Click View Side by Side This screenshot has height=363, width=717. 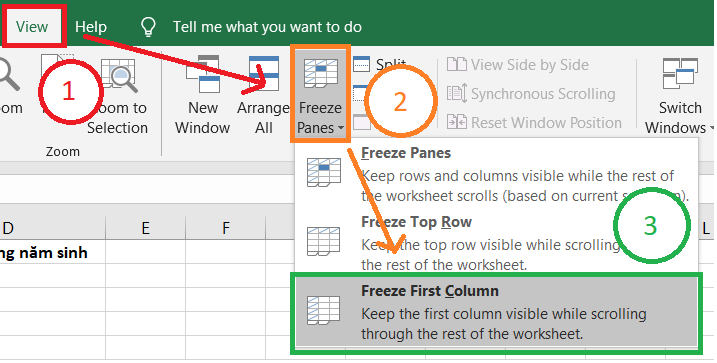click(518, 64)
